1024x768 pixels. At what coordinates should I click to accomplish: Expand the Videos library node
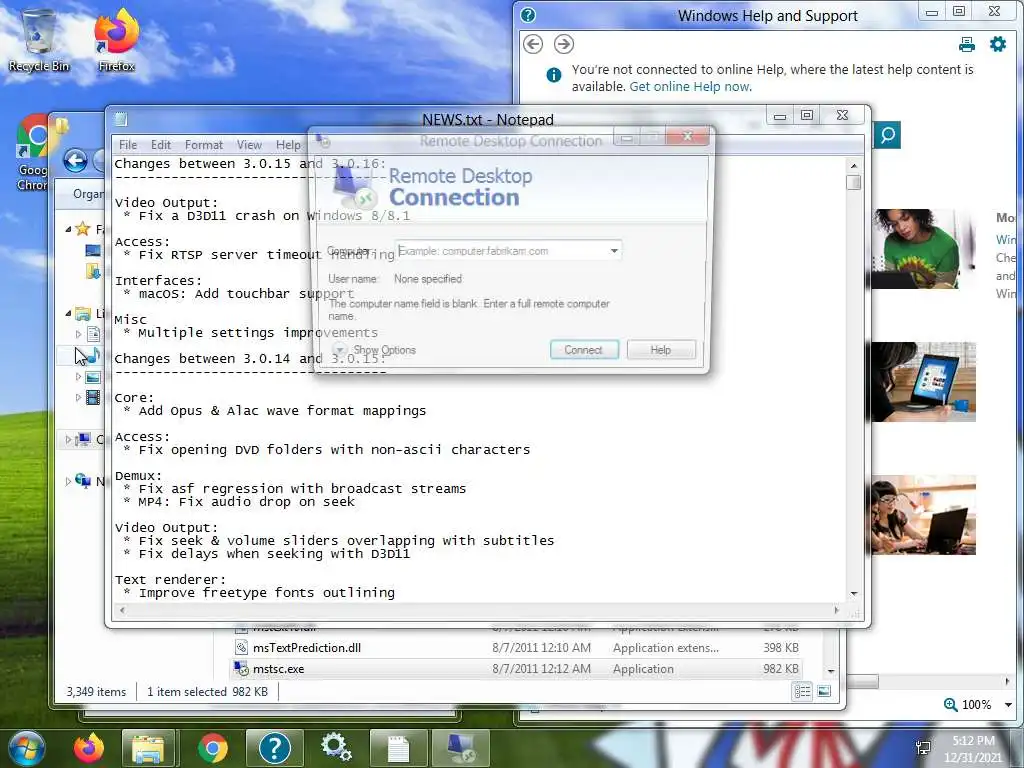coord(78,397)
